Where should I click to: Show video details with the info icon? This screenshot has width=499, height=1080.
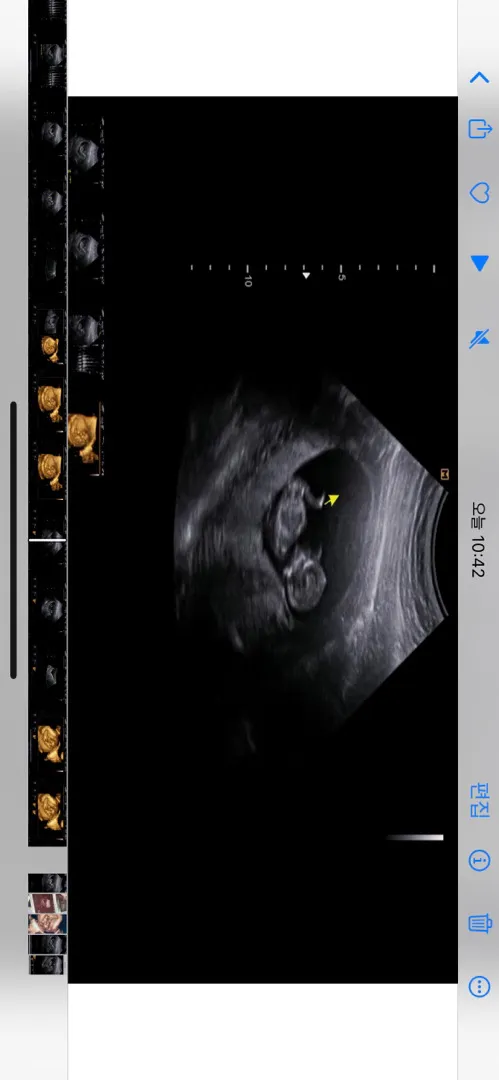point(479,860)
